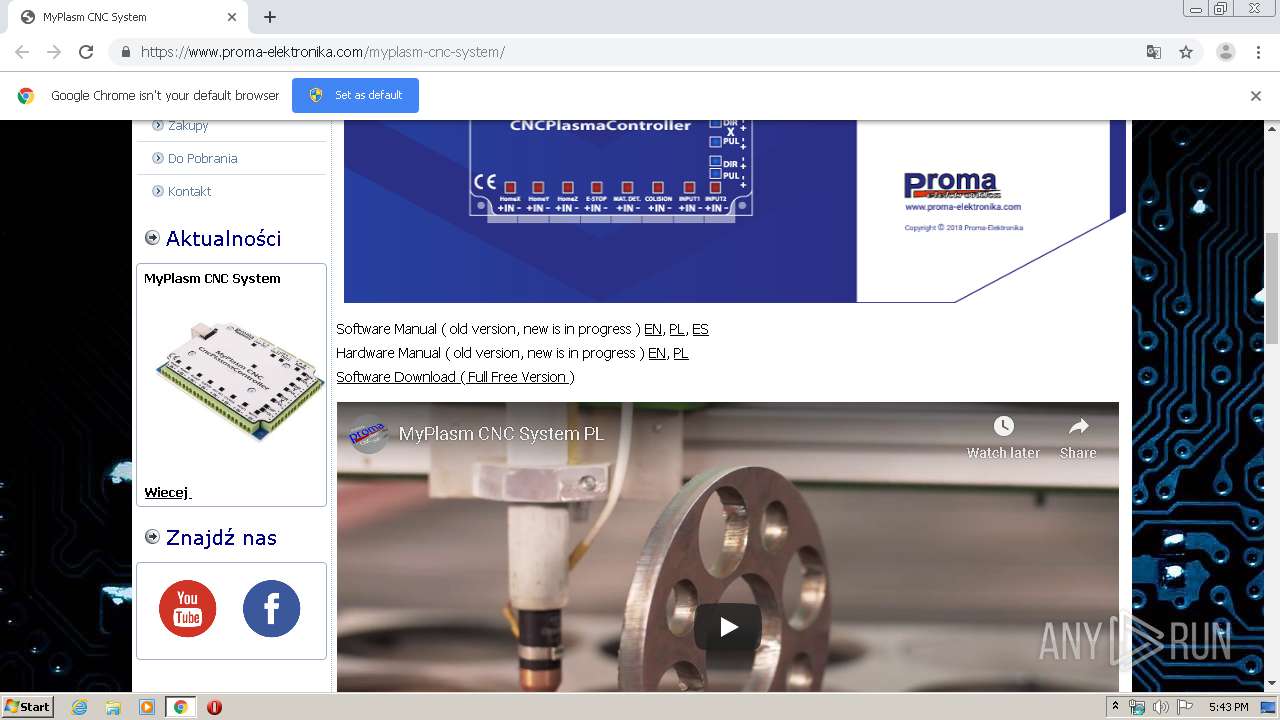
Task: Open video title MyPlasm CNC System PL
Action: click(501, 434)
